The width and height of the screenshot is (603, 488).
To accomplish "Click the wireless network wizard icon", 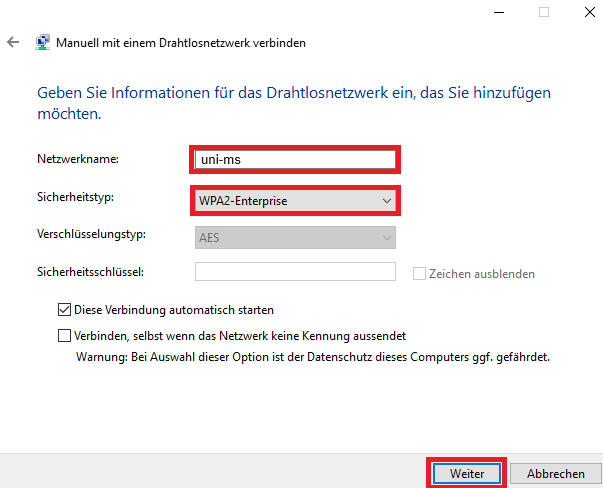I will pos(43,43).
